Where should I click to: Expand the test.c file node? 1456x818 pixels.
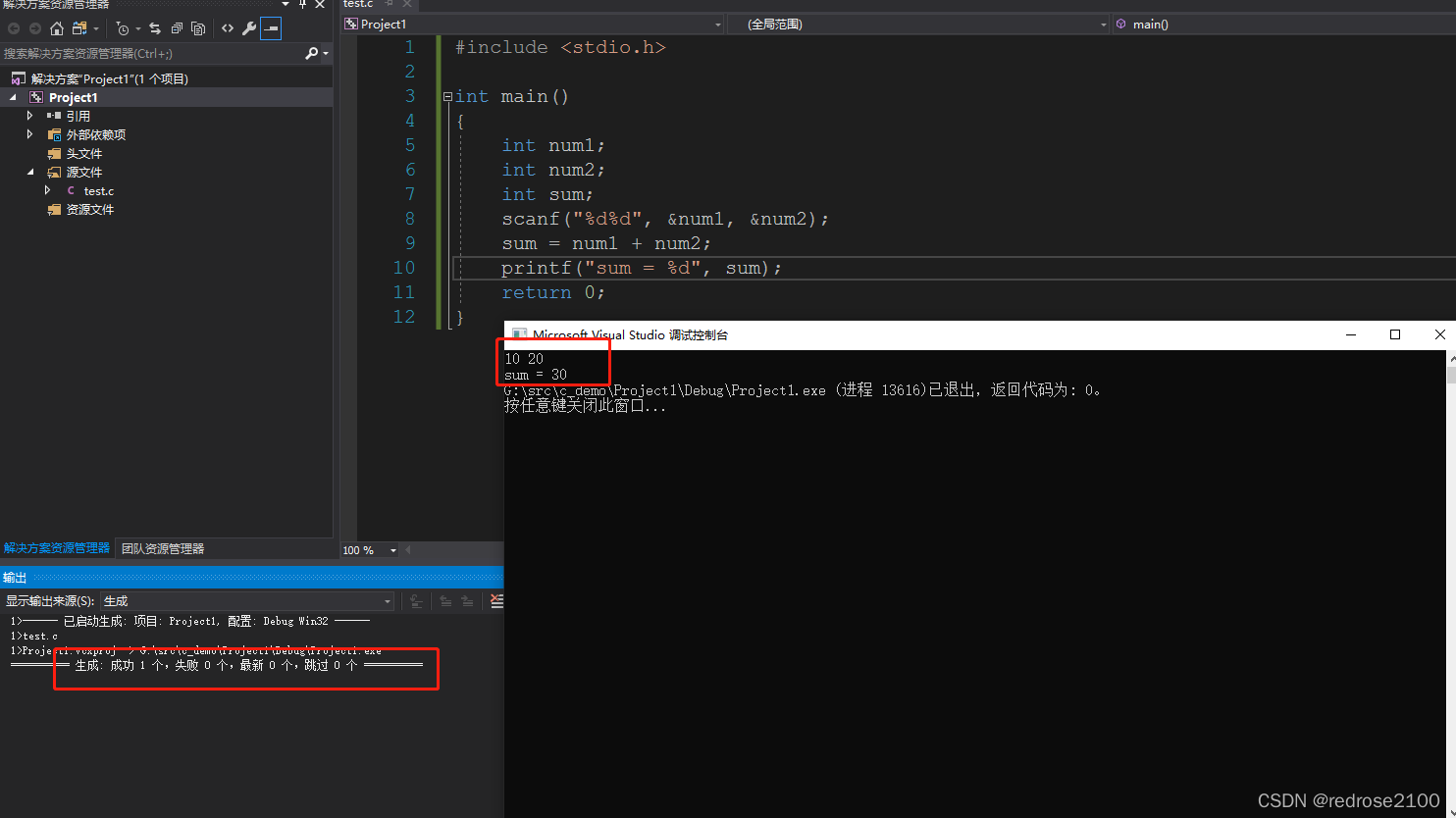click(x=48, y=190)
